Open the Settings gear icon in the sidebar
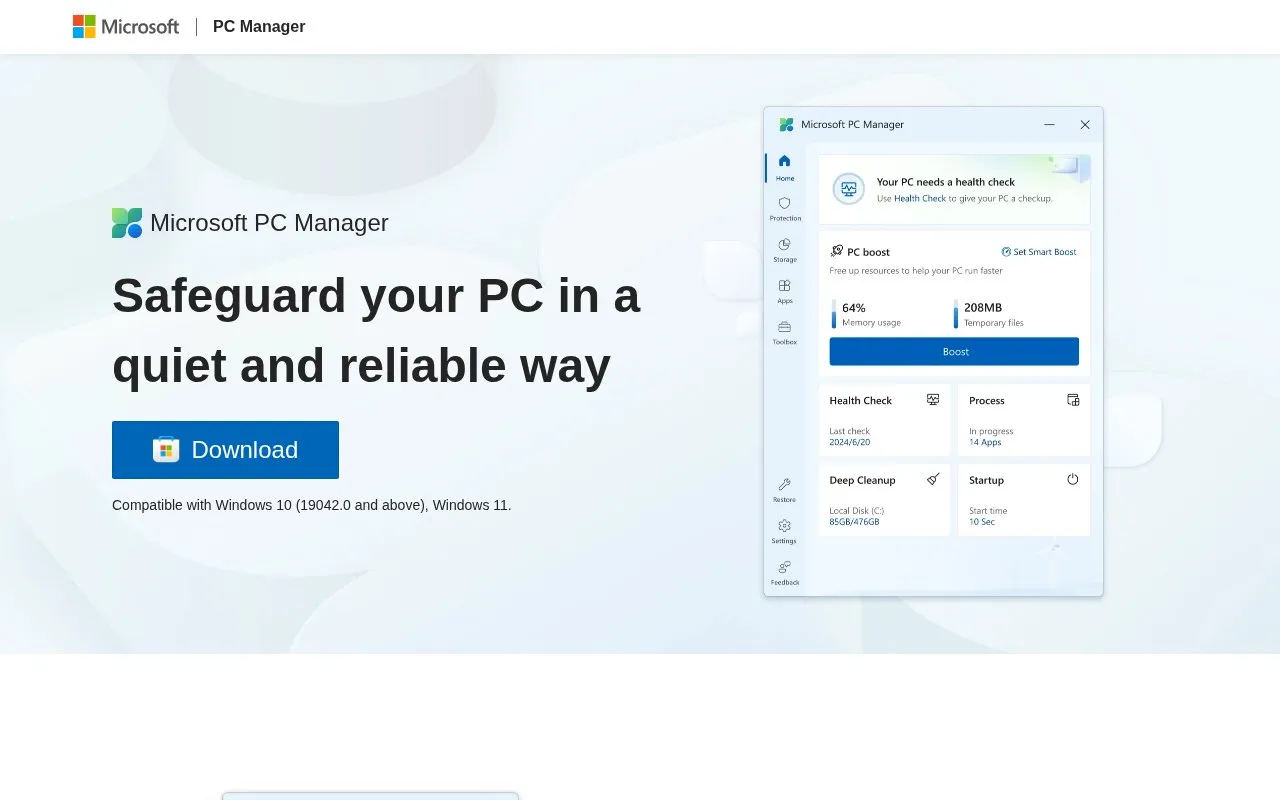The height and width of the screenshot is (800, 1280). coord(784,526)
